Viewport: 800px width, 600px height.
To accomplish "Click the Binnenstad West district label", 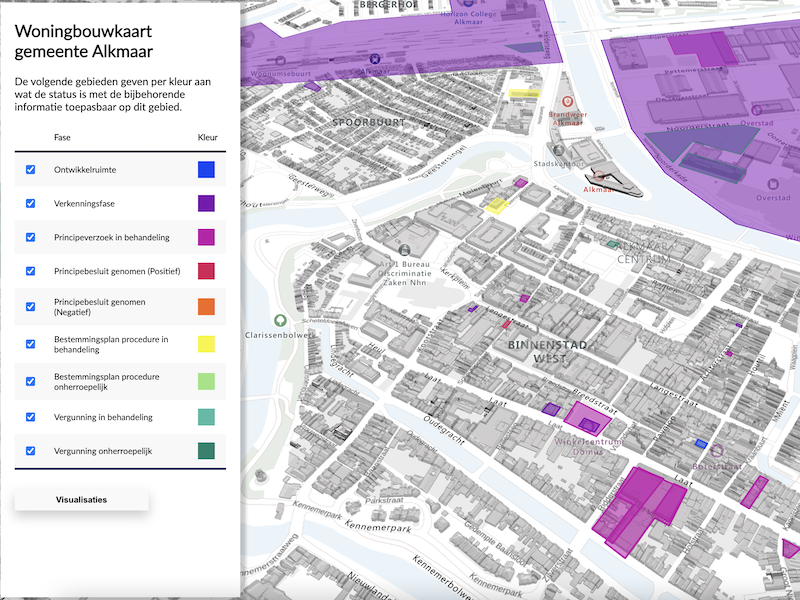I will [x=537, y=351].
